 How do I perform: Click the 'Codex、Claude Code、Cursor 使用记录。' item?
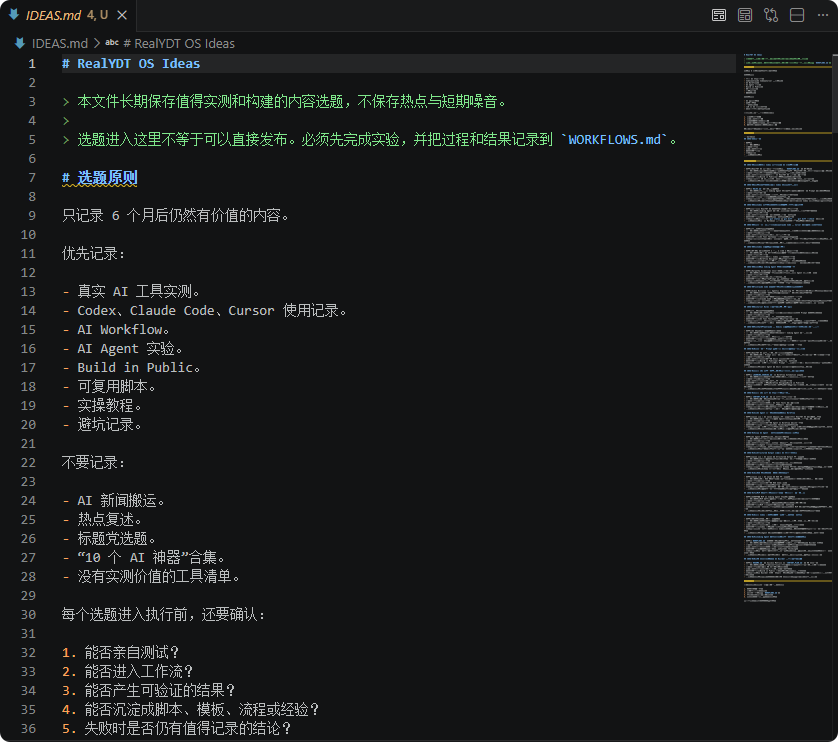(x=212, y=311)
